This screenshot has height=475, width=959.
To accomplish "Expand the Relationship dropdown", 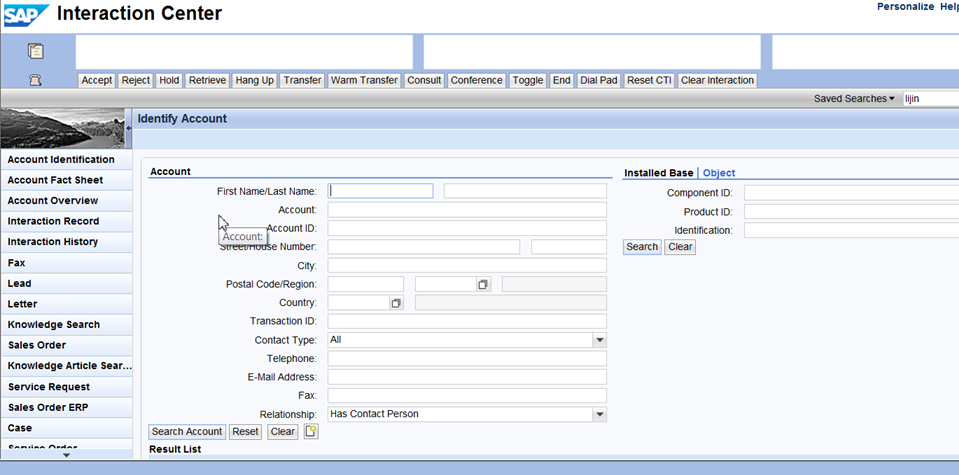I will point(599,414).
